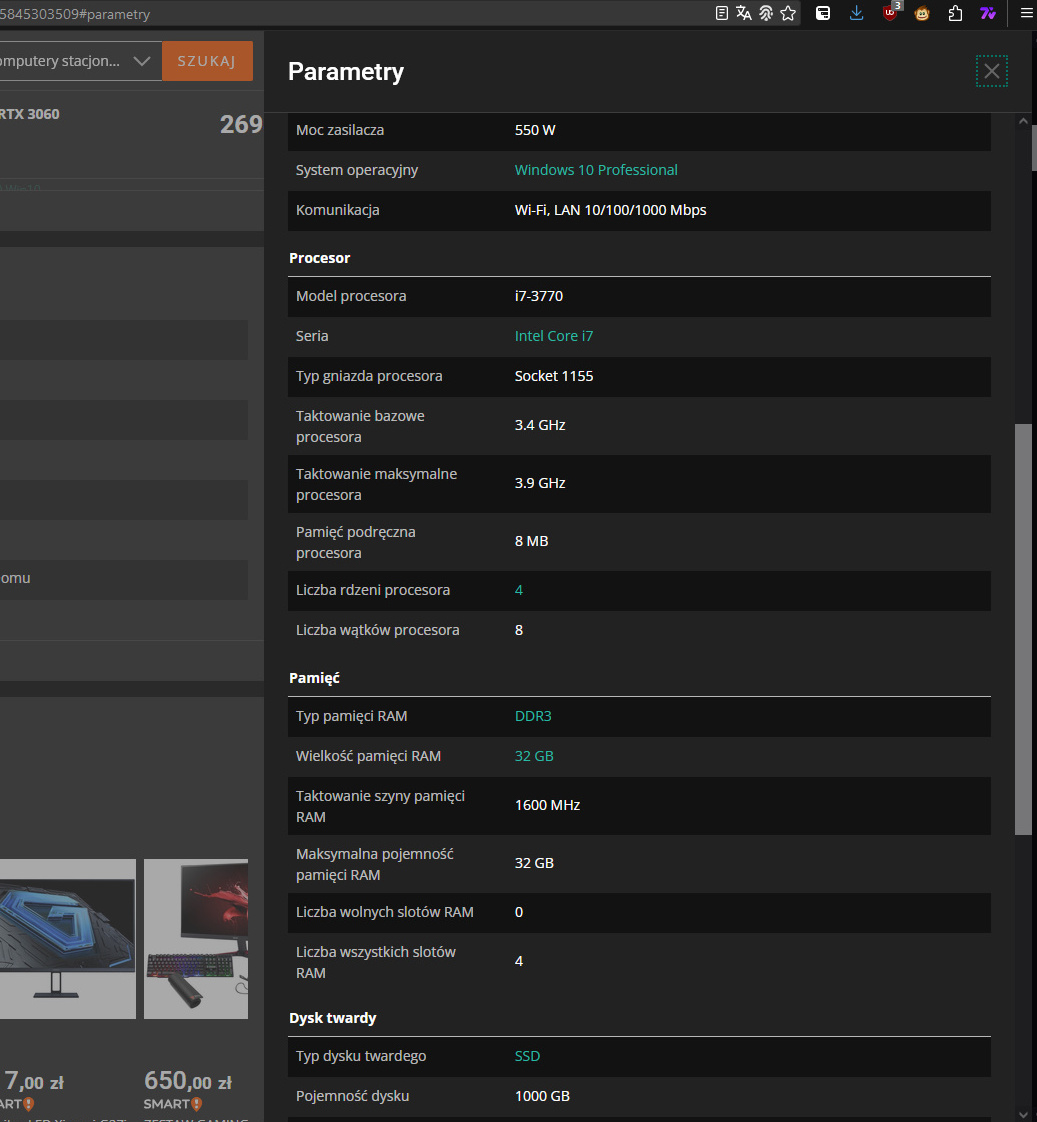Open the gaming keyboard set thumbnail
This screenshot has height=1122, width=1037.
click(x=196, y=939)
